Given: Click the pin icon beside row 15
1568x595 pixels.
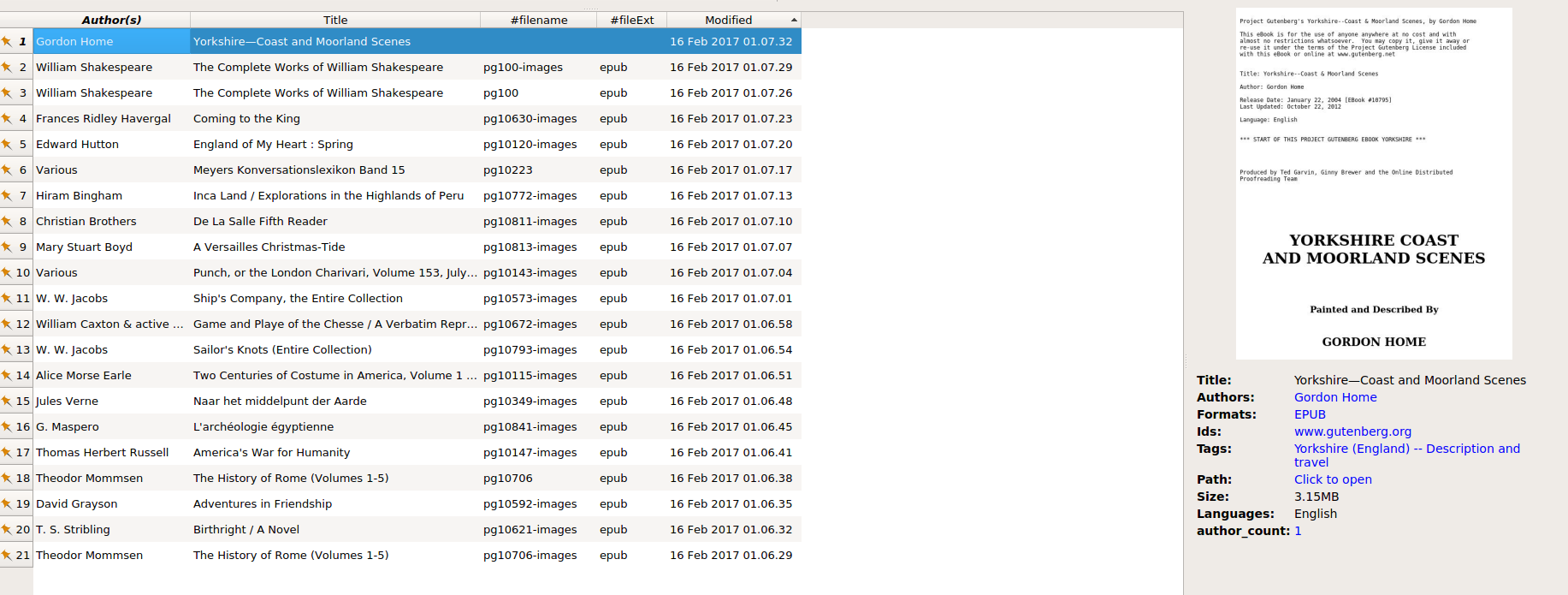Looking at the screenshot, I should [x=6, y=401].
